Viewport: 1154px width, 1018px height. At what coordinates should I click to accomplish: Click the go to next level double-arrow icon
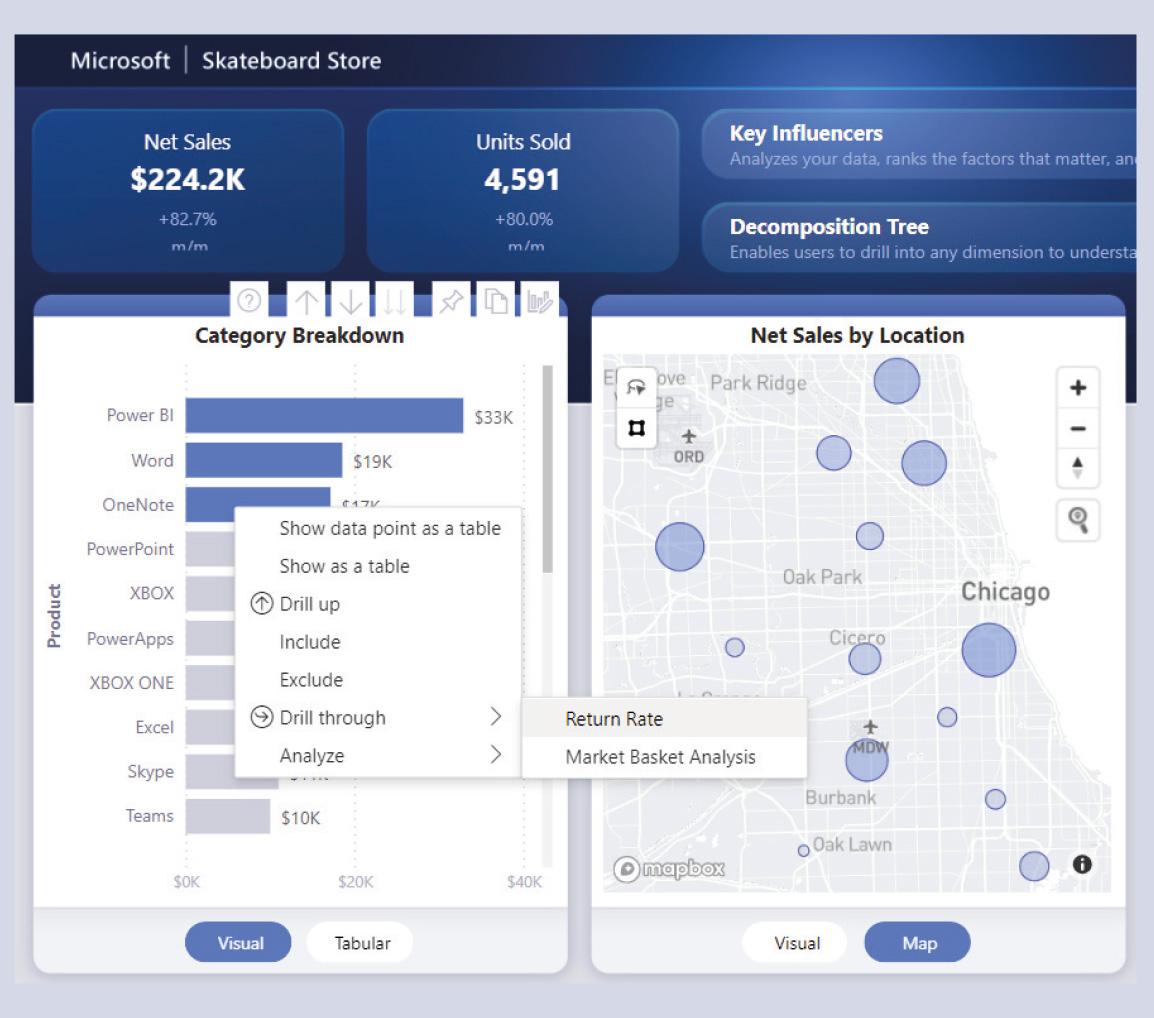tap(394, 300)
